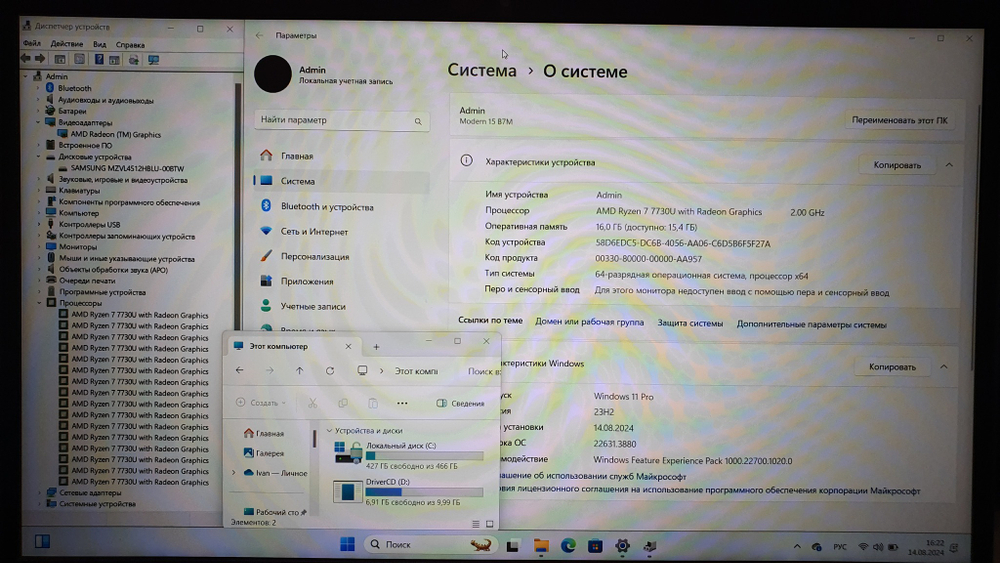Open Microsoft Store from taskbar
Image resolution: width=1000 pixels, height=563 pixels.
(x=595, y=546)
